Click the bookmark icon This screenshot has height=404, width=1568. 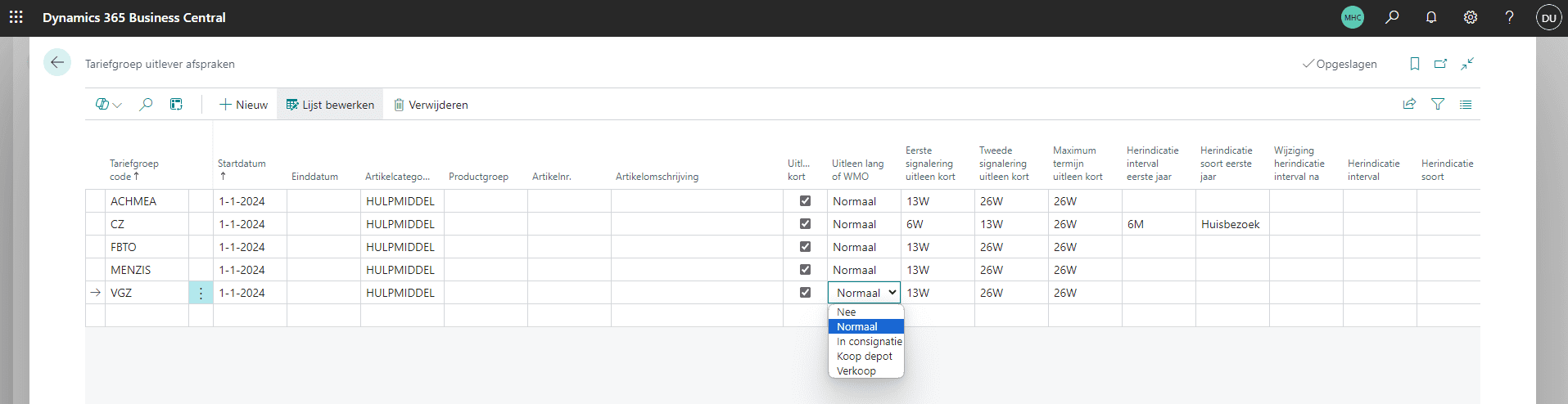[1414, 64]
